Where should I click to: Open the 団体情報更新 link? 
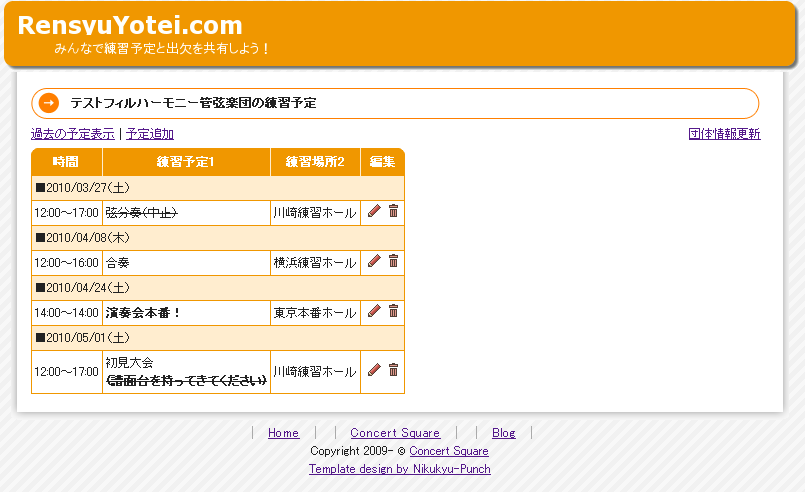tap(724, 134)
